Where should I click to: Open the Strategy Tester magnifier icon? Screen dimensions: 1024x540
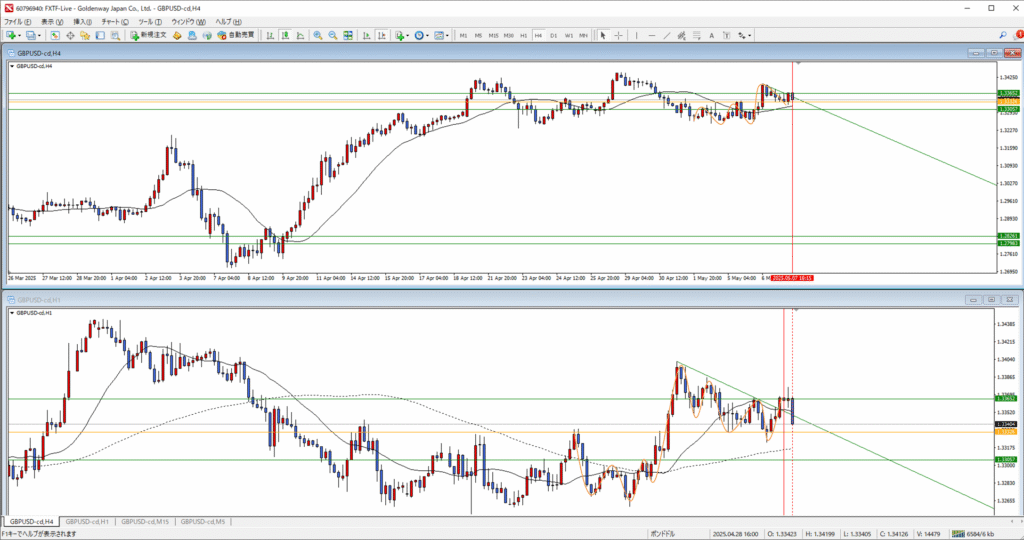click(115, 35)
